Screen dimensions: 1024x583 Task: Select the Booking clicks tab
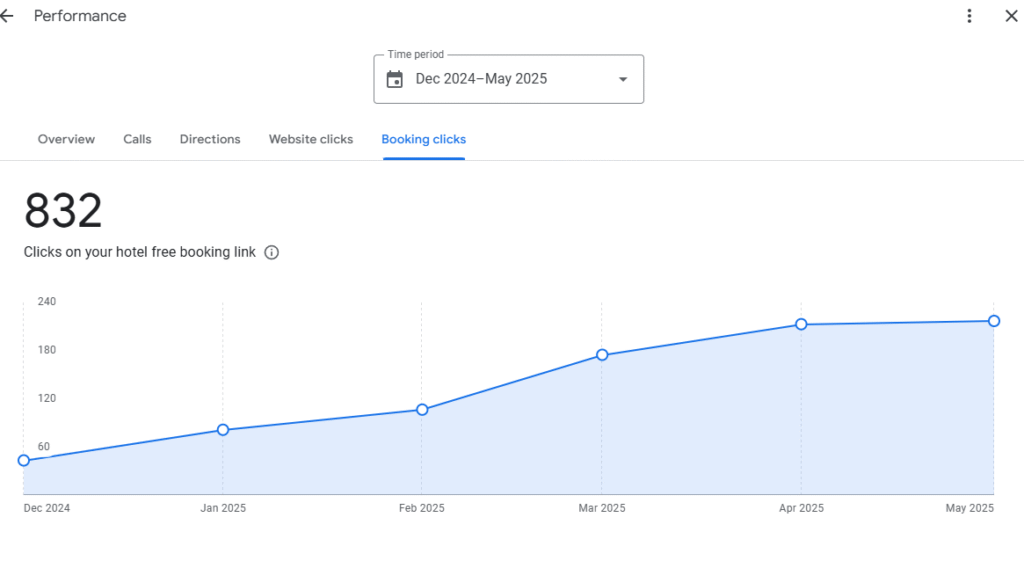point(423,139)
